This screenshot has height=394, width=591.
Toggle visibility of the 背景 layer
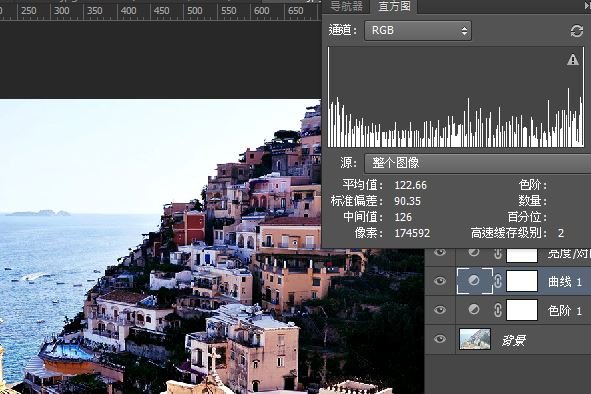[440, 339]
